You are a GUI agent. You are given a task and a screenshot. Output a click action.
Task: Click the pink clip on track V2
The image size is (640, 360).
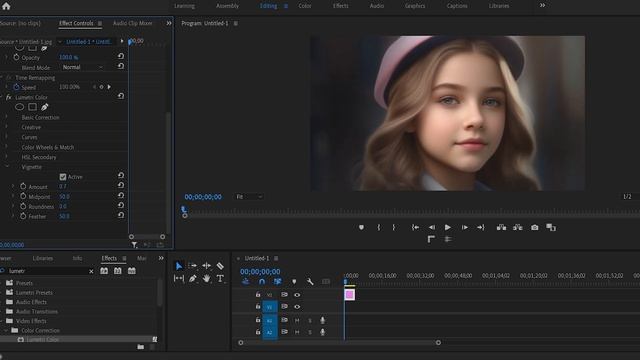click(x=349, y=295)
